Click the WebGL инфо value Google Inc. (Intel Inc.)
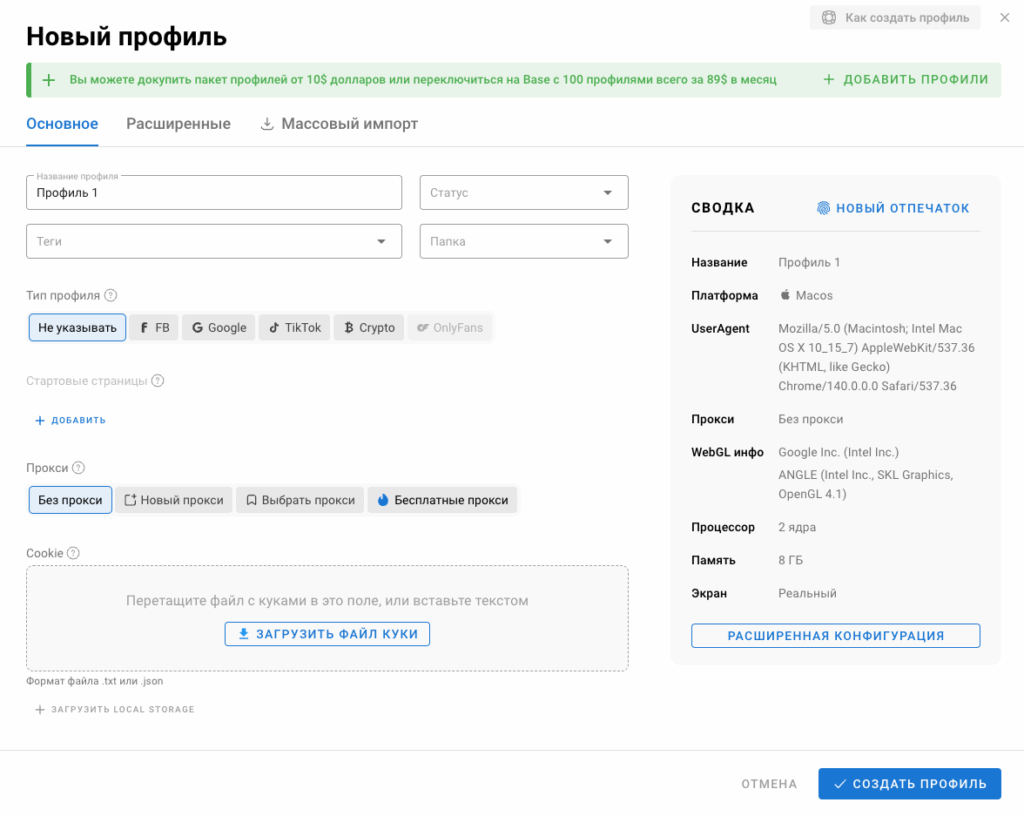Image resolution: width=1024 pixels, height=816 pixels. coord(839,452)
